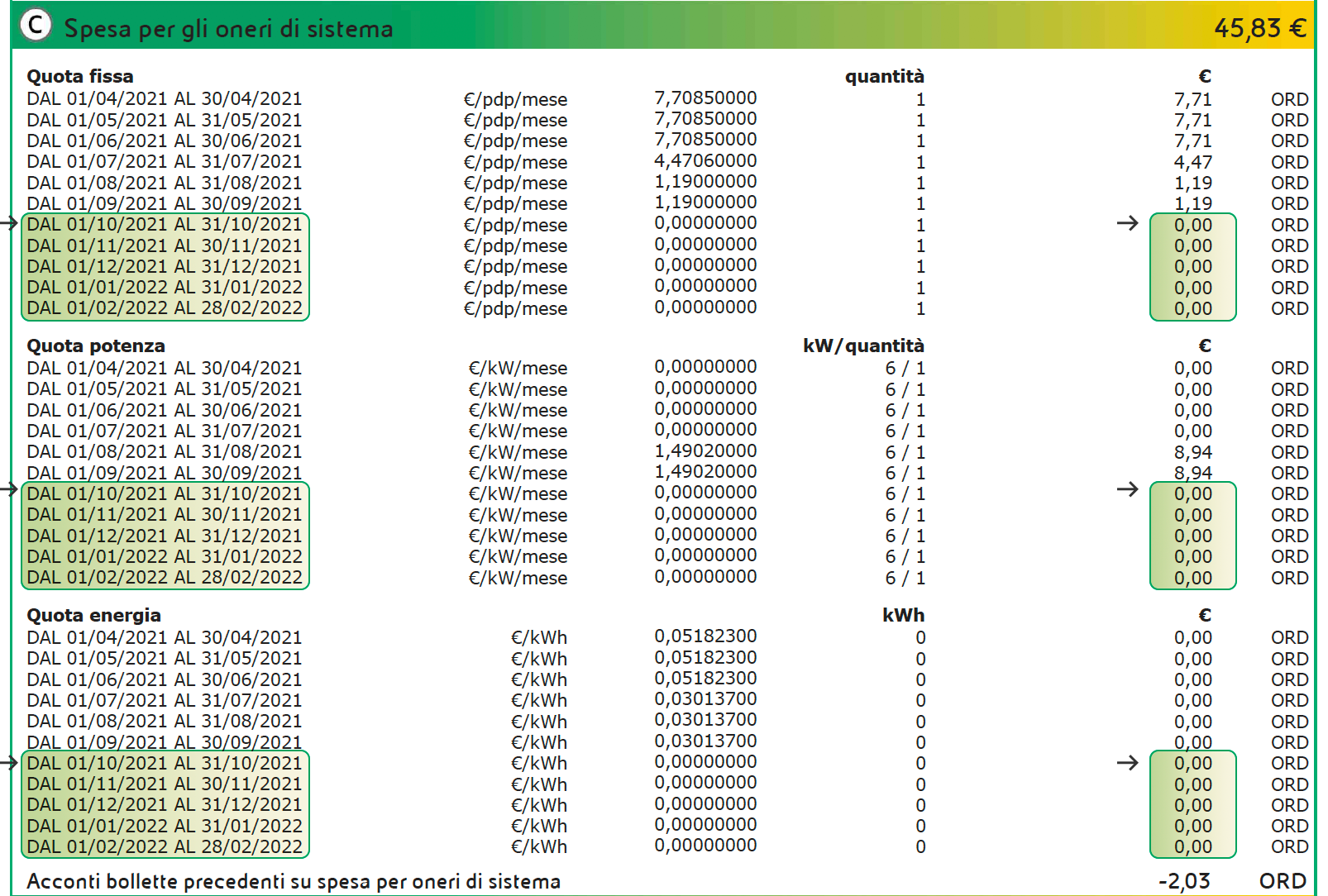The height and width of the screenshot is (896, 1328).
Task: Select the 'Spesa per gli oneri di sistema' title
Action: [x=228, y=29]
